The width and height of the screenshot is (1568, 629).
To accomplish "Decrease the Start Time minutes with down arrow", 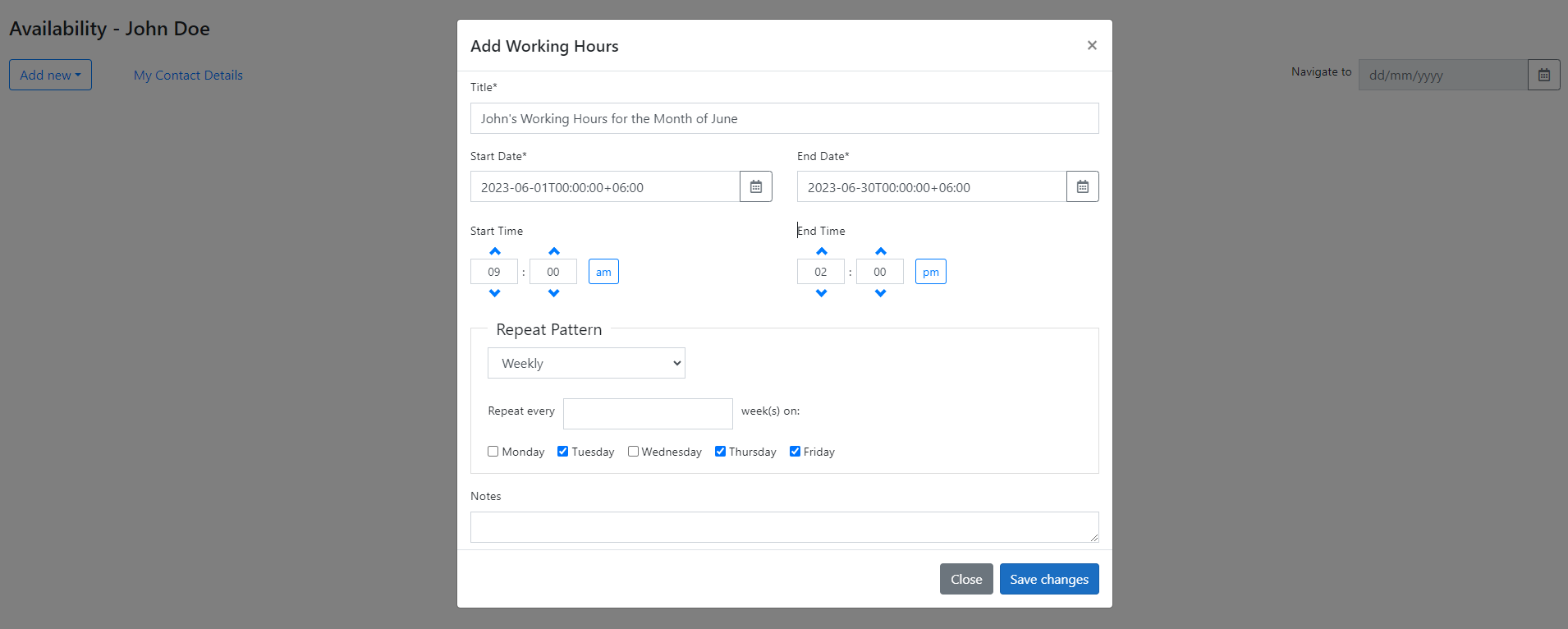I will (553, 293).
